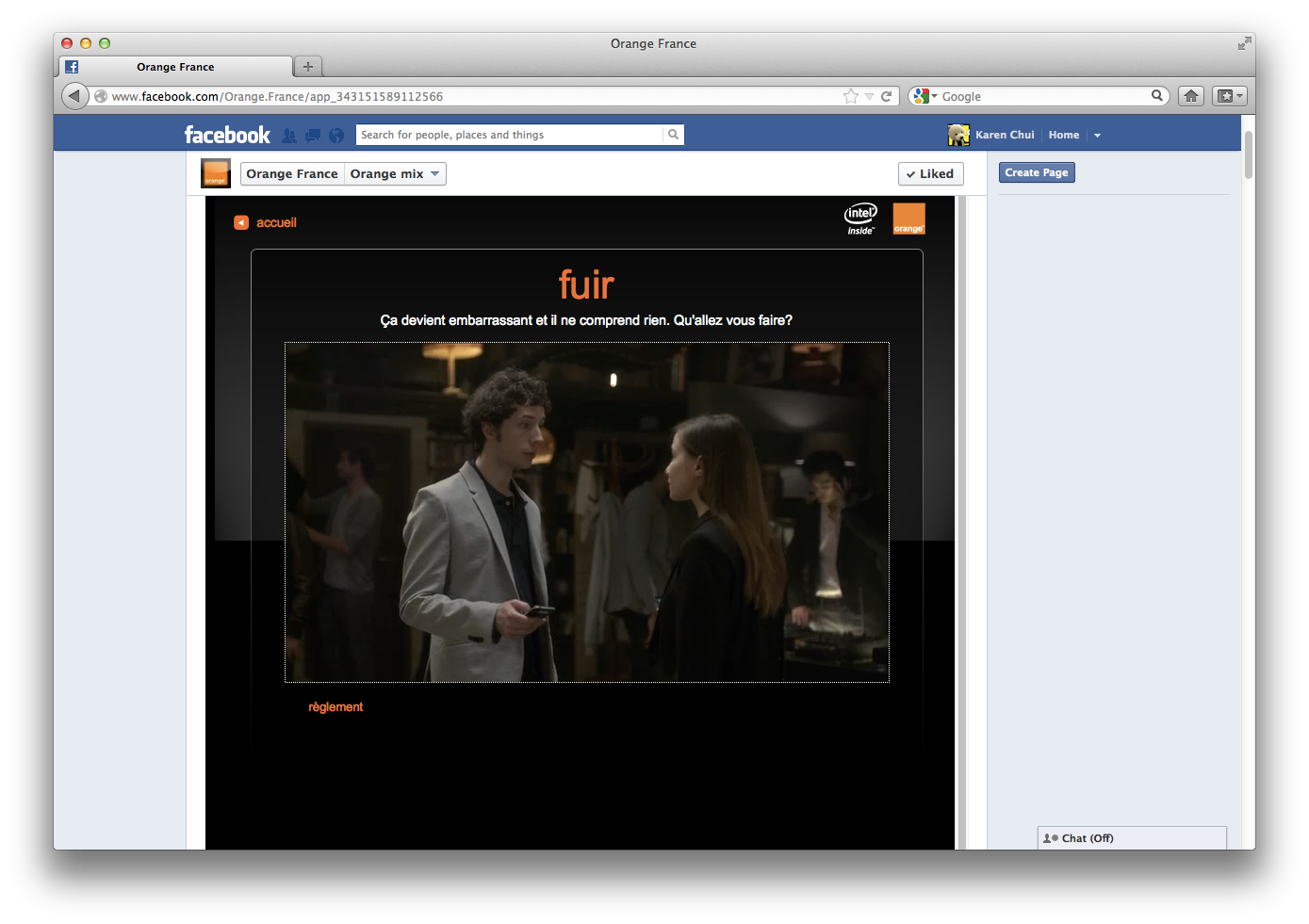Toggle fullscreen with window corner arrows
Screen dimensions: 1309x924
click(x=1245, y=43)
